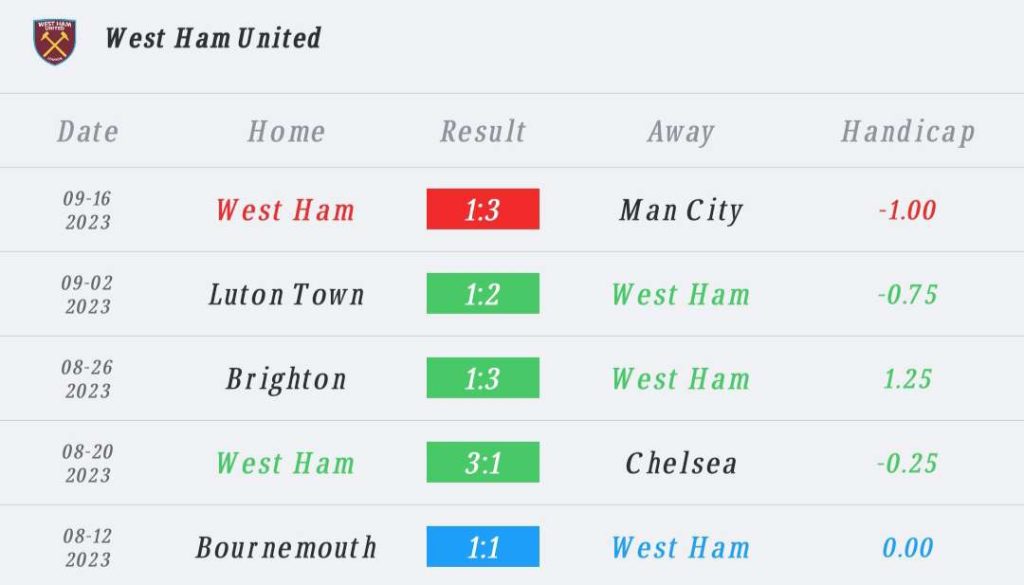The image size is (1024, 585).
Task: Click the -1.00 handicap value
Action: (x=908, y=210)
